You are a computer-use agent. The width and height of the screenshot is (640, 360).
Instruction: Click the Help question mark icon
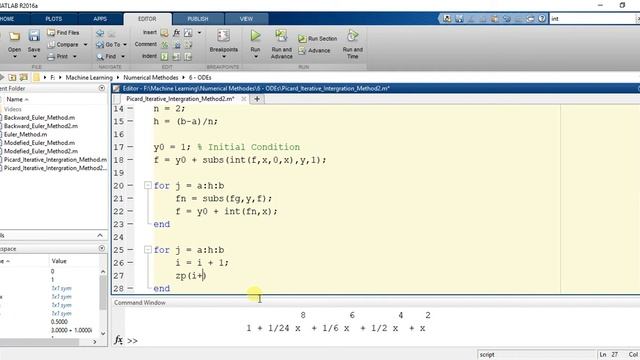pos(542,18)
